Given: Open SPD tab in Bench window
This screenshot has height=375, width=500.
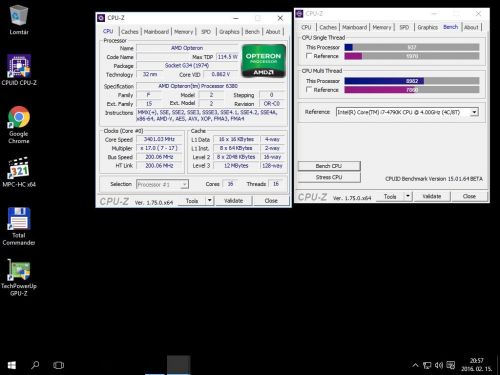Looking at the screenshot, I should (x=404, y=27).
